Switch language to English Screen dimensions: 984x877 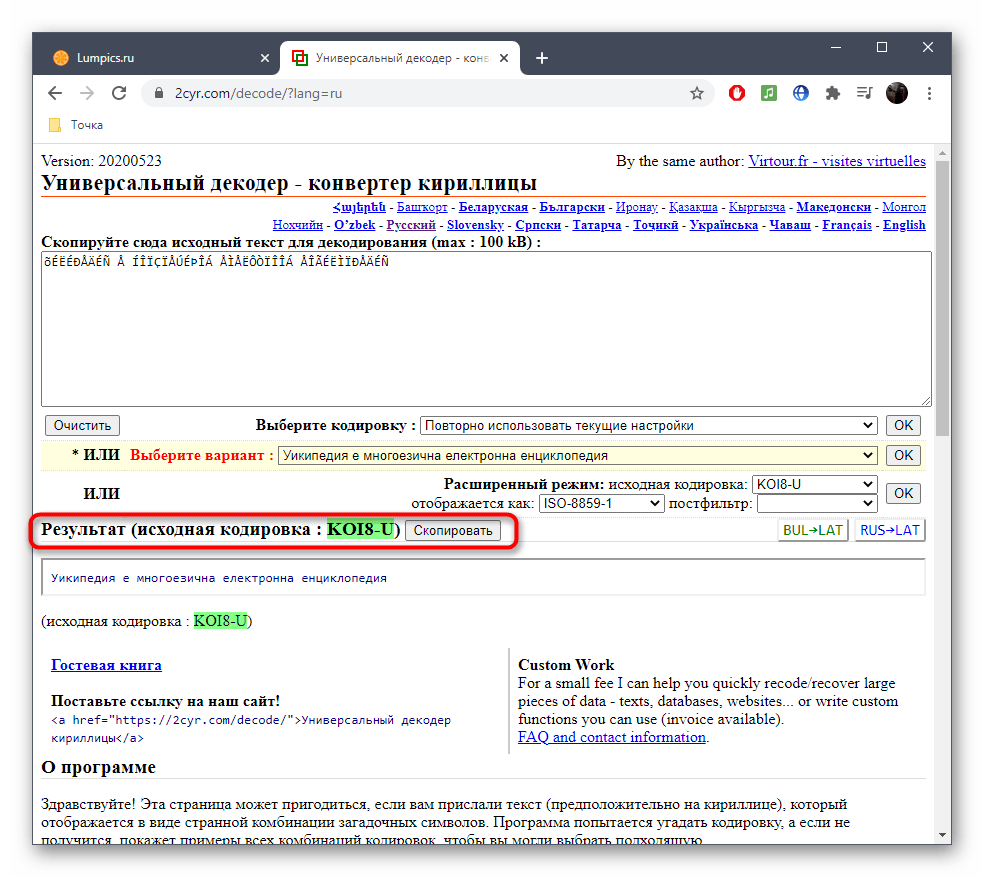click(x=904, y=225)
